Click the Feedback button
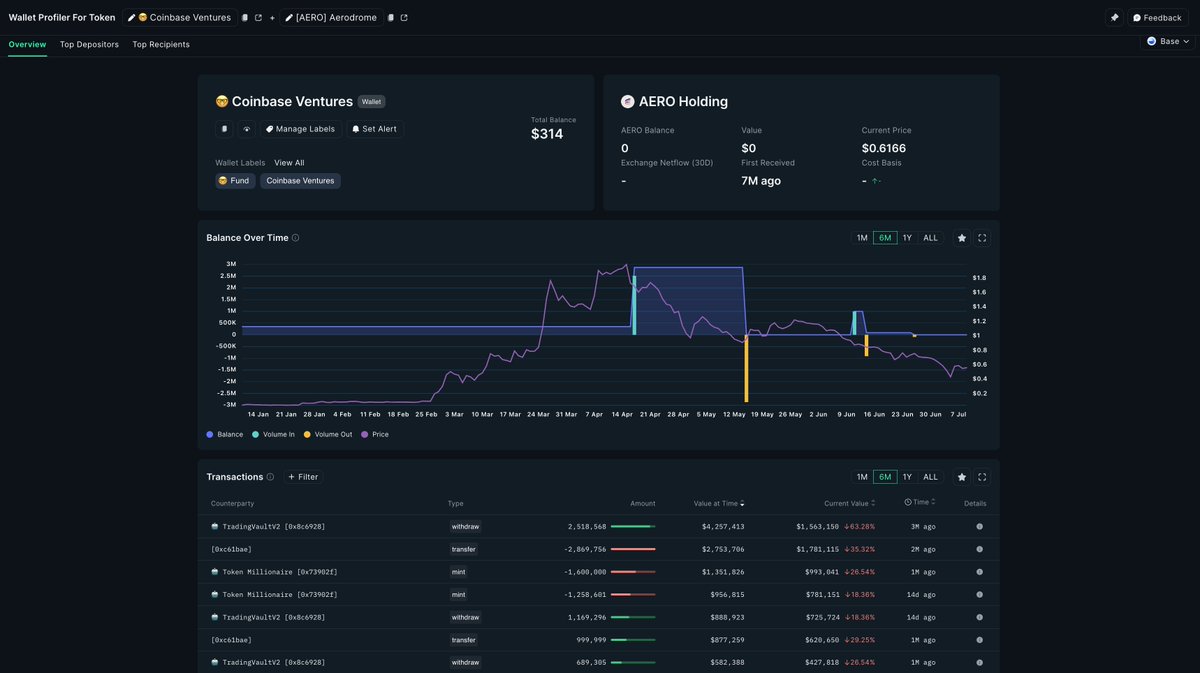Image resolution: width=1200 pixels, height=673 pixels. (x=1158, y=18)
